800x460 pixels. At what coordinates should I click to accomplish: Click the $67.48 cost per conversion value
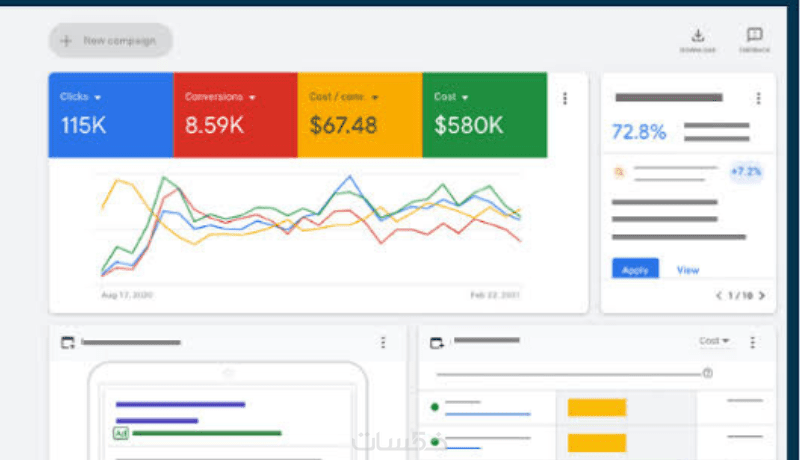click(343, 125)
